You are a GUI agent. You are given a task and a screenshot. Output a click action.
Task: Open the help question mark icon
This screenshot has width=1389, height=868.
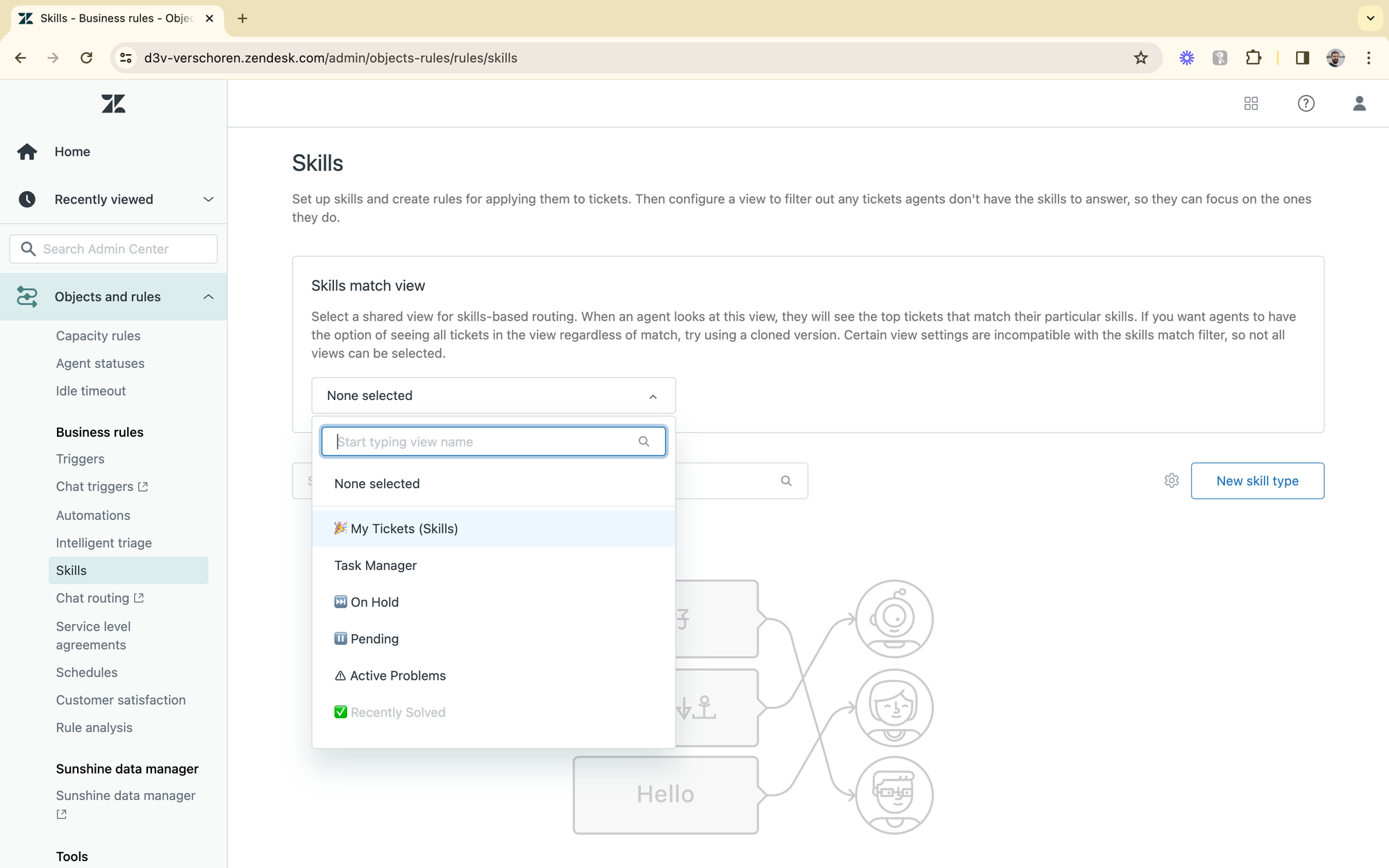[1306, 103]
